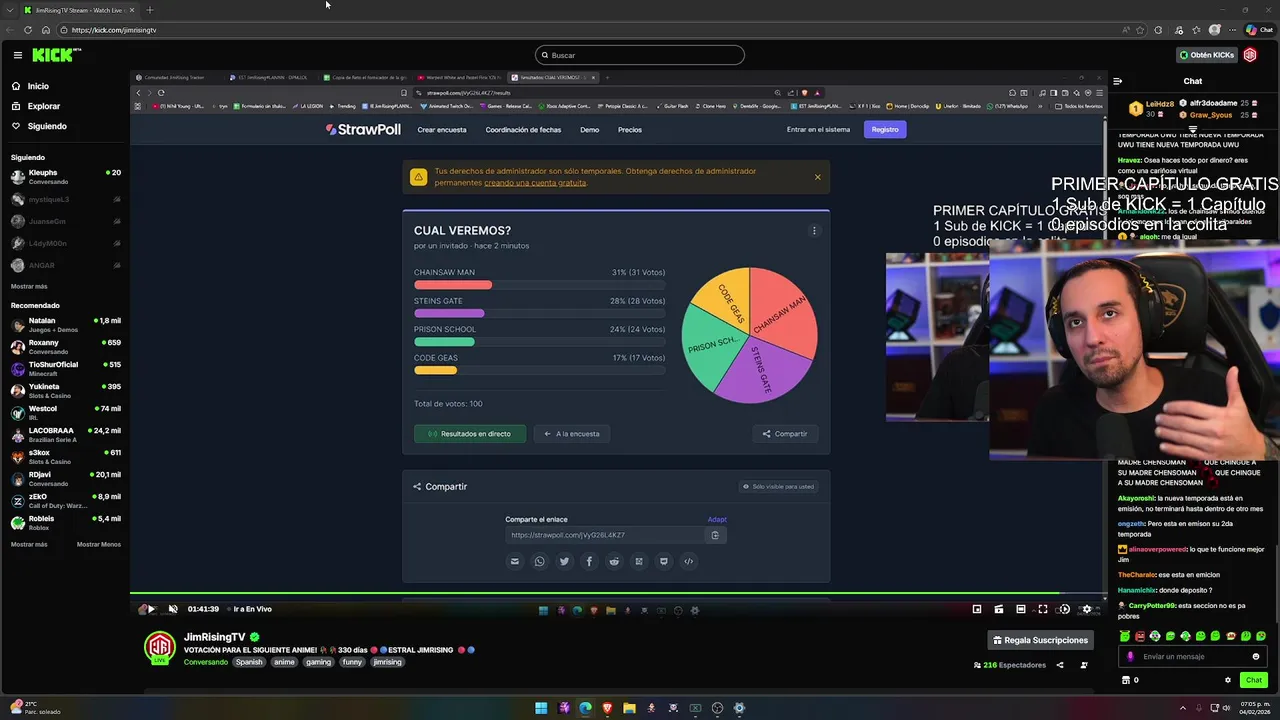The height and width of the screenshot is (720, 1280).
Task: Select the Spanish tag
Action: click(249, 662)
